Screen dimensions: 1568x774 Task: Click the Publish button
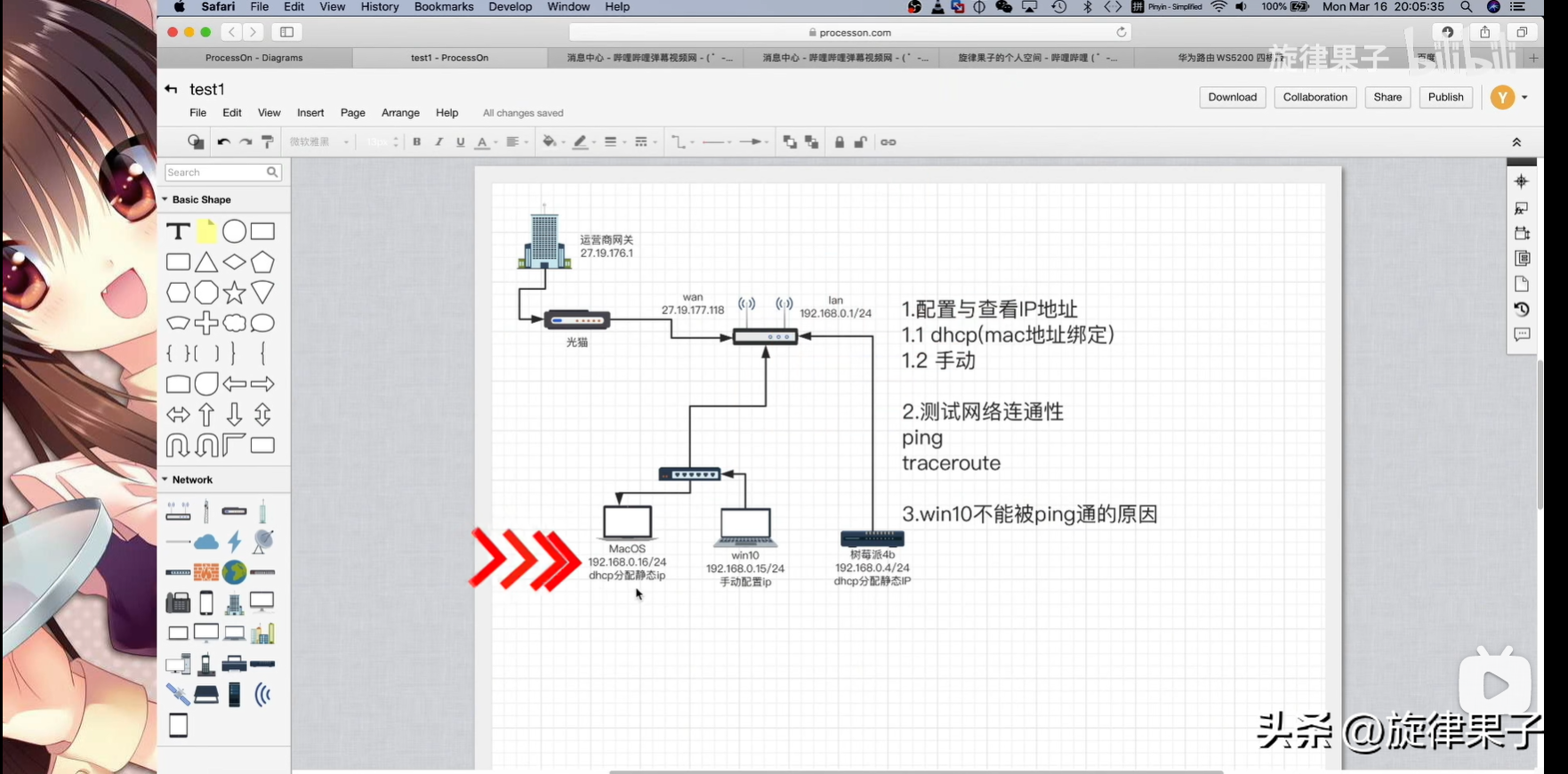1445,97
